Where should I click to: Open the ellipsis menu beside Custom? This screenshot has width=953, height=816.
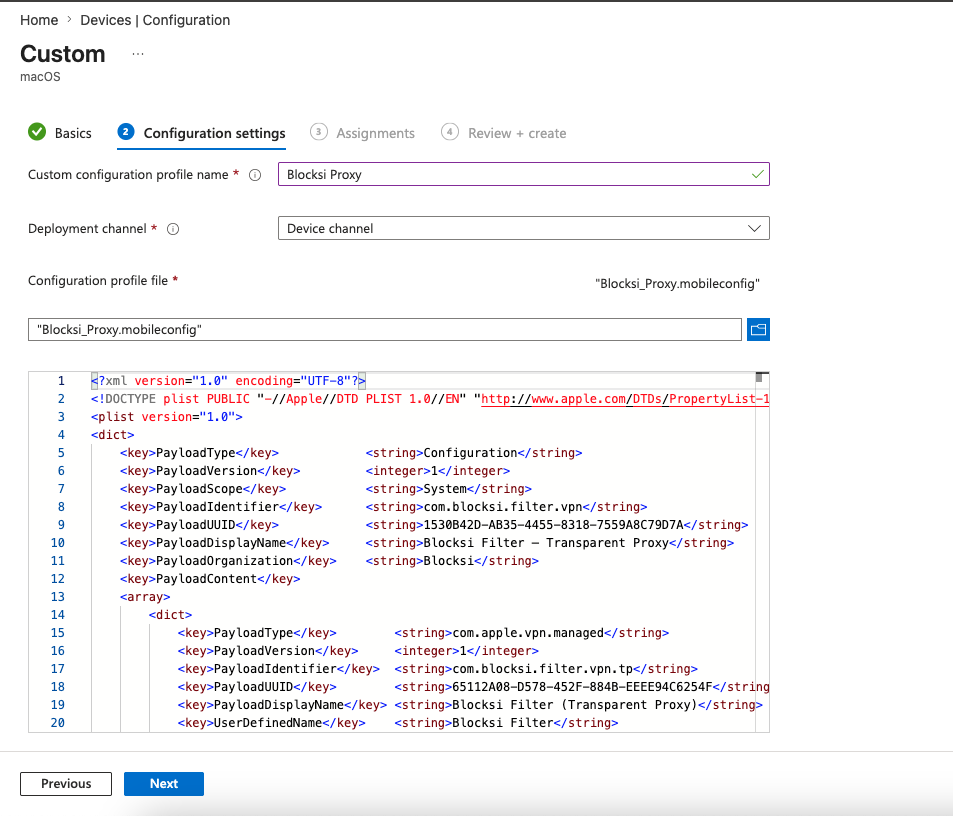click(x=138, y=54)
